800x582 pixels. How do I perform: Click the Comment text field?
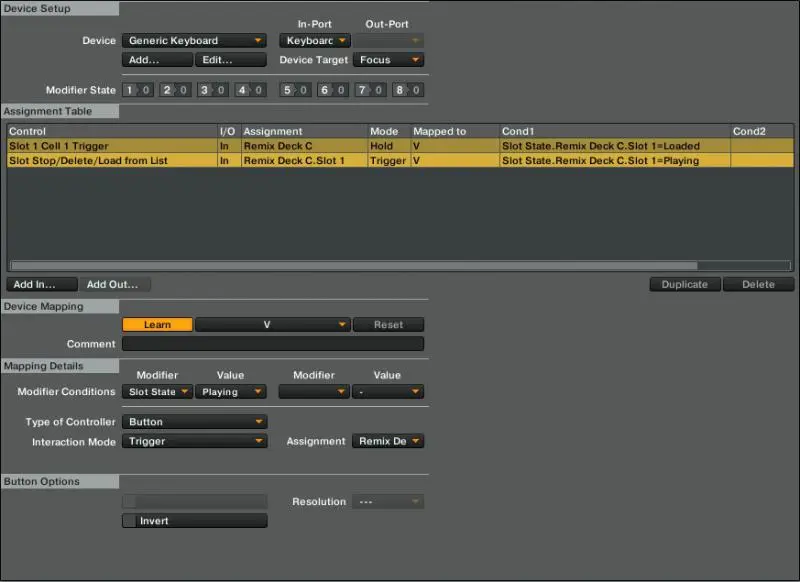click(273, 344)
